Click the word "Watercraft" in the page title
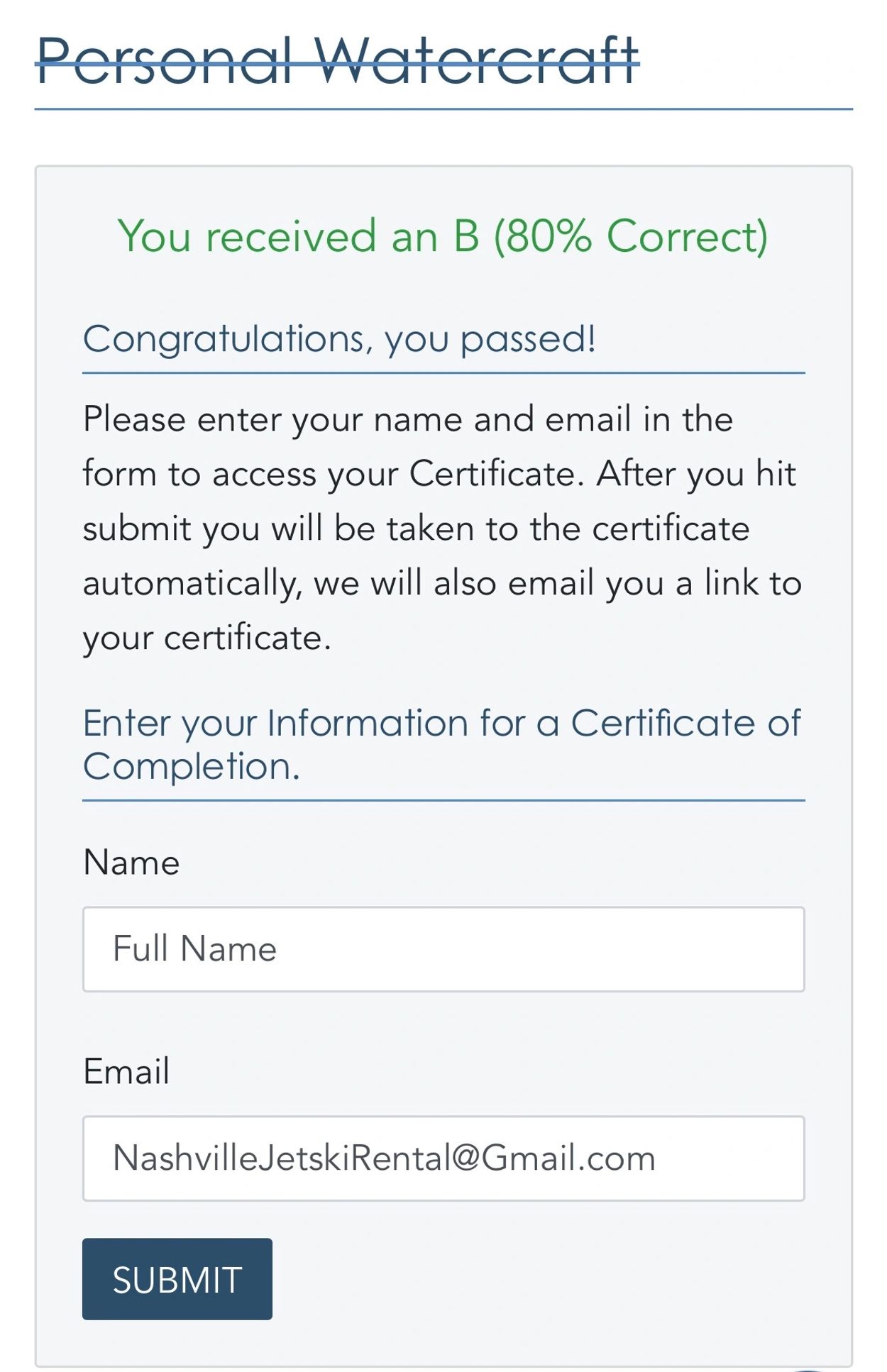Image resolution: width=887 pixels, height=1372 pixels. [475, 62]
